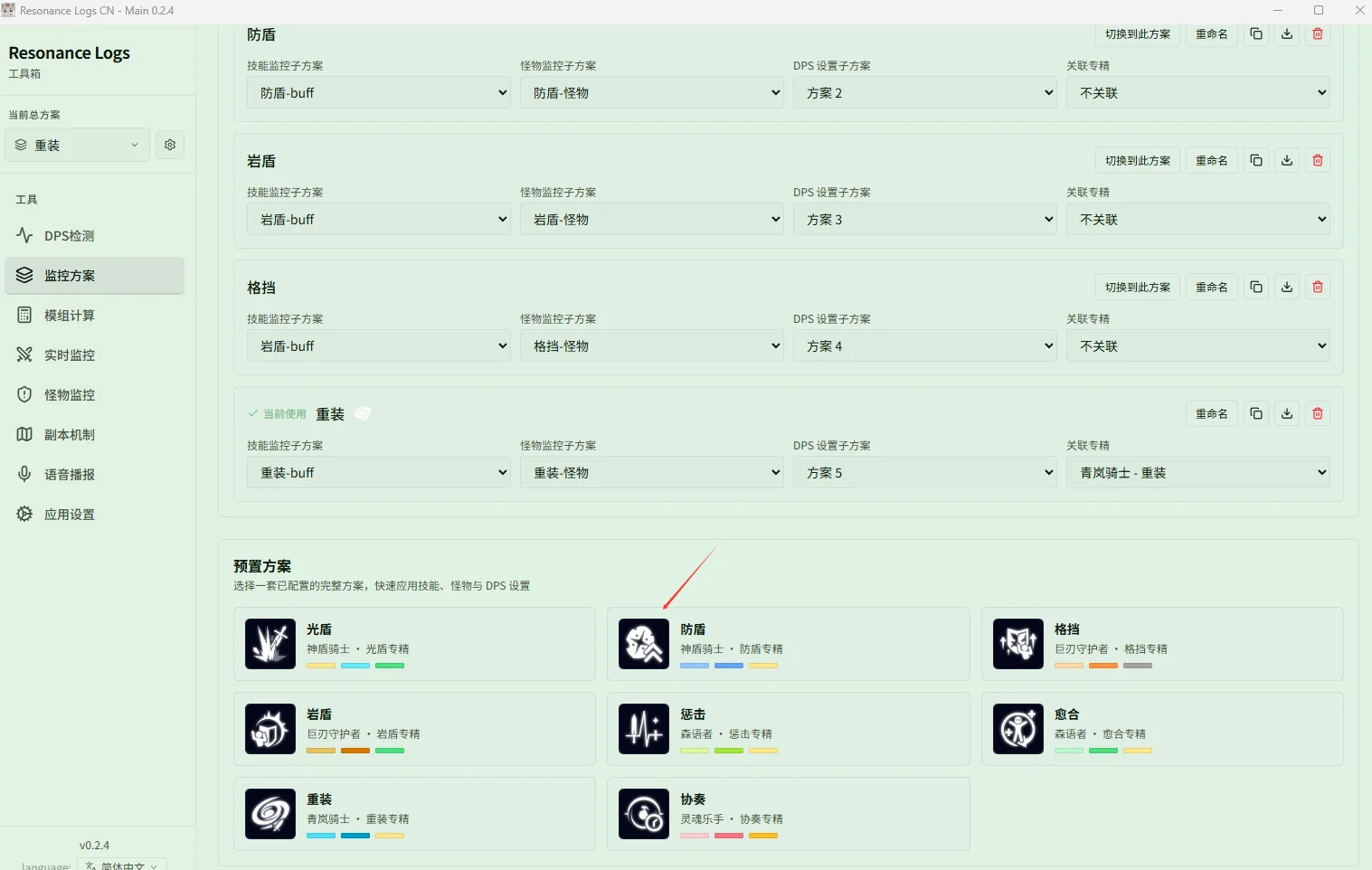
Task: Delete the 岩盾 scheme
Action: pyautogui.click(x=1318, y=160)
